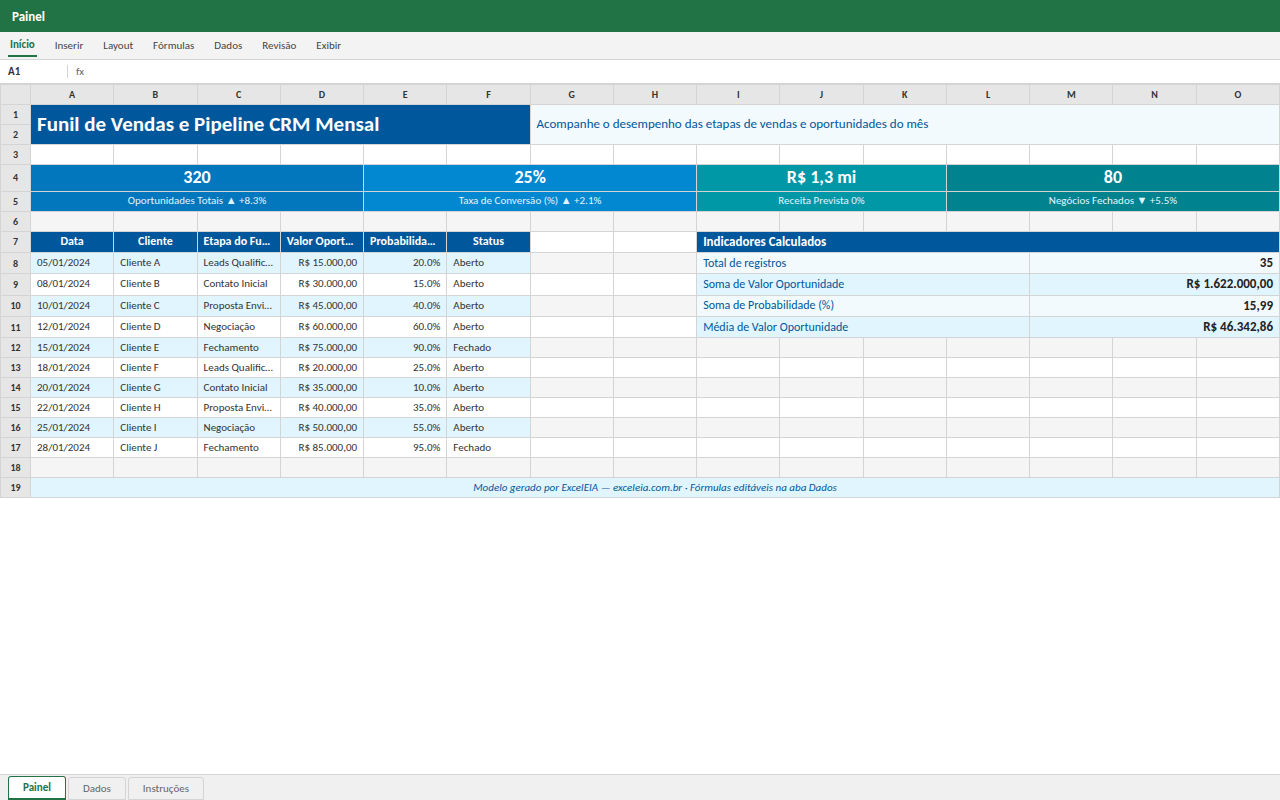Select the Painel sheet tab
Viewport: 1280px width, 800px height.
tap(37, 788)
